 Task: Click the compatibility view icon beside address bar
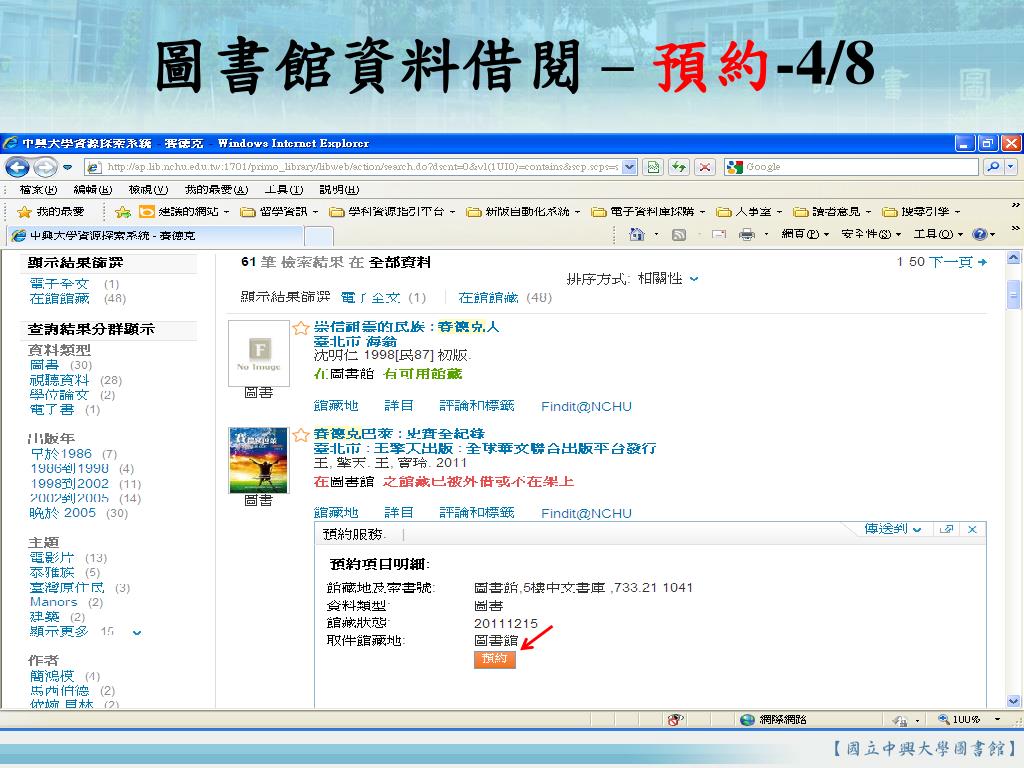click(x=653, y=167)
